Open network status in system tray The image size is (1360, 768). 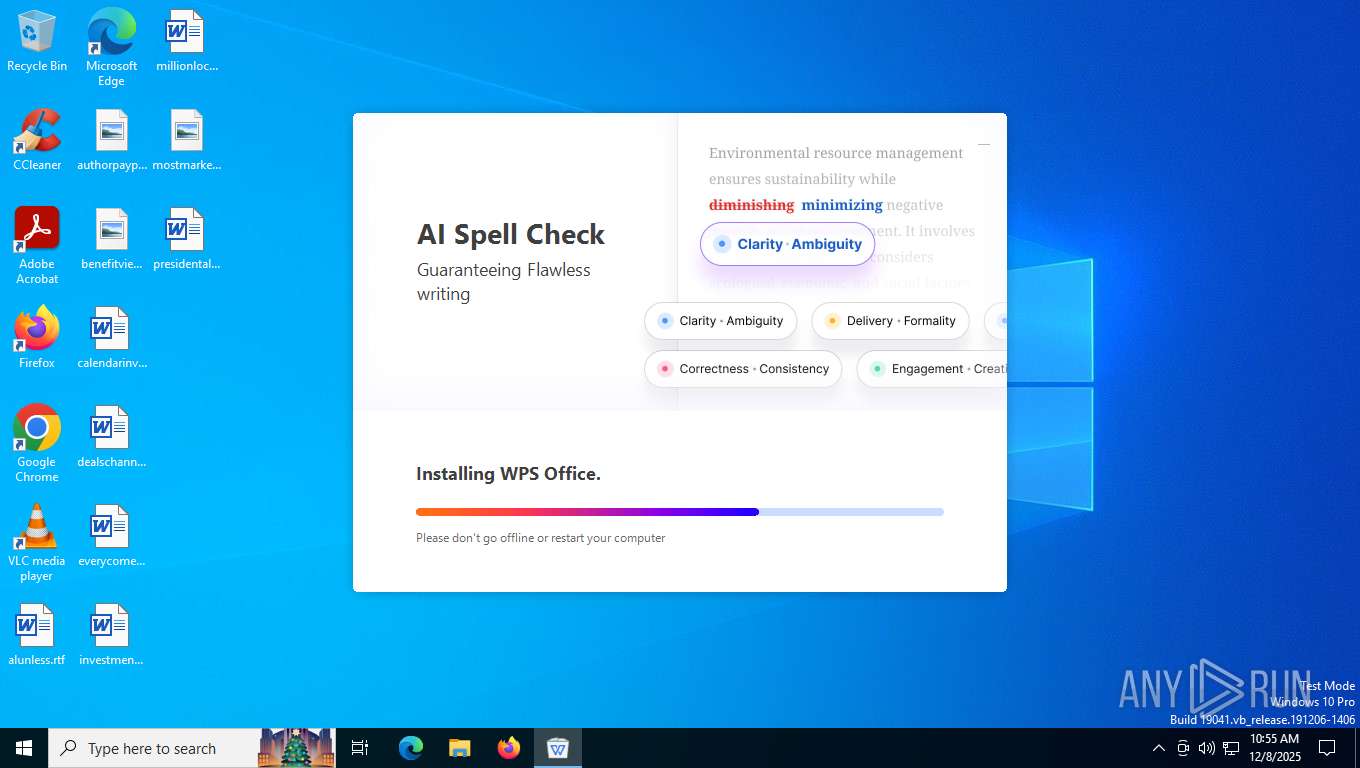point(1231,748)
